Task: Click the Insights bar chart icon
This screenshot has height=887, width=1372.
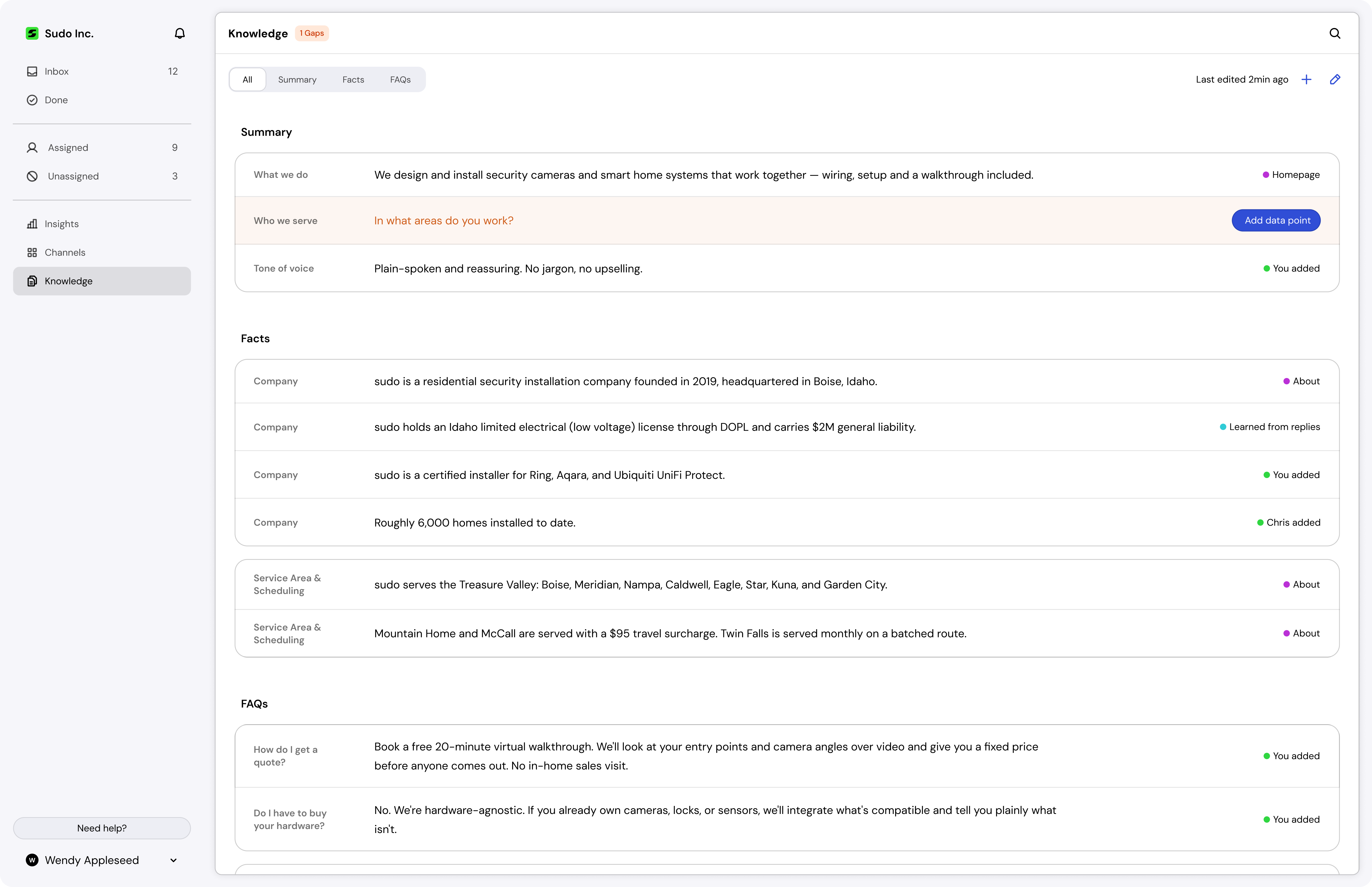Action: (32, 224)
